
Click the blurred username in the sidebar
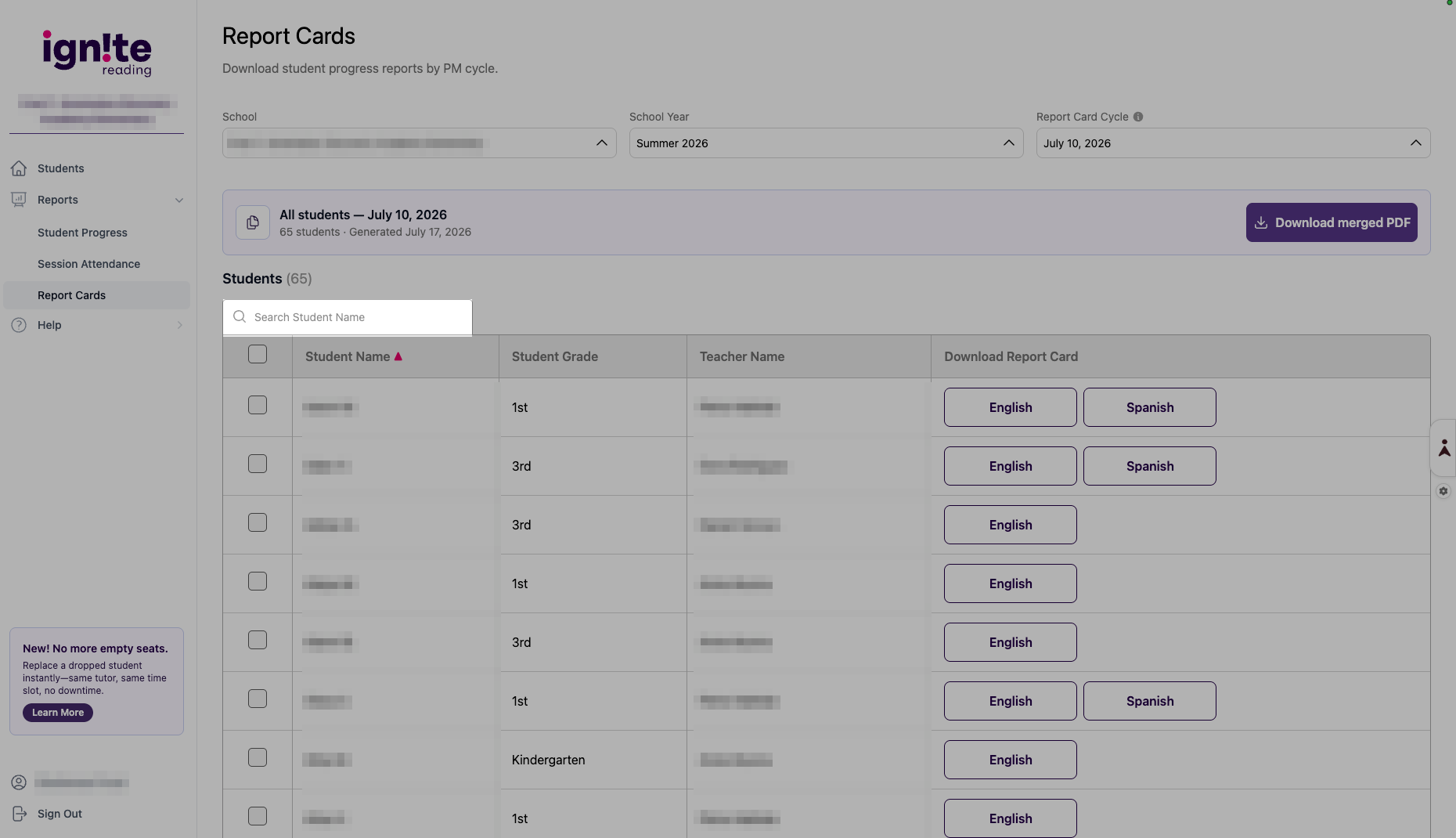[81, 782]
